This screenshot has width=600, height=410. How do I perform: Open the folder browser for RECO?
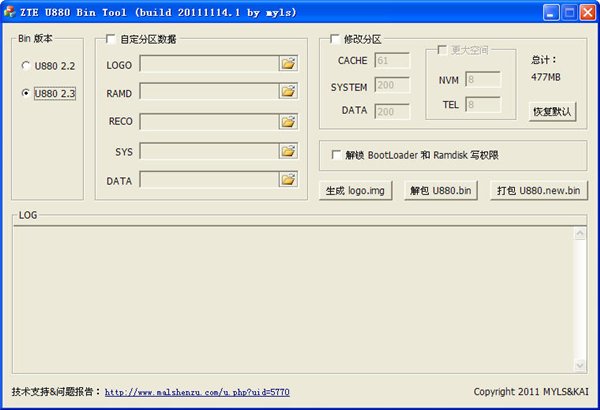[288, 121]
